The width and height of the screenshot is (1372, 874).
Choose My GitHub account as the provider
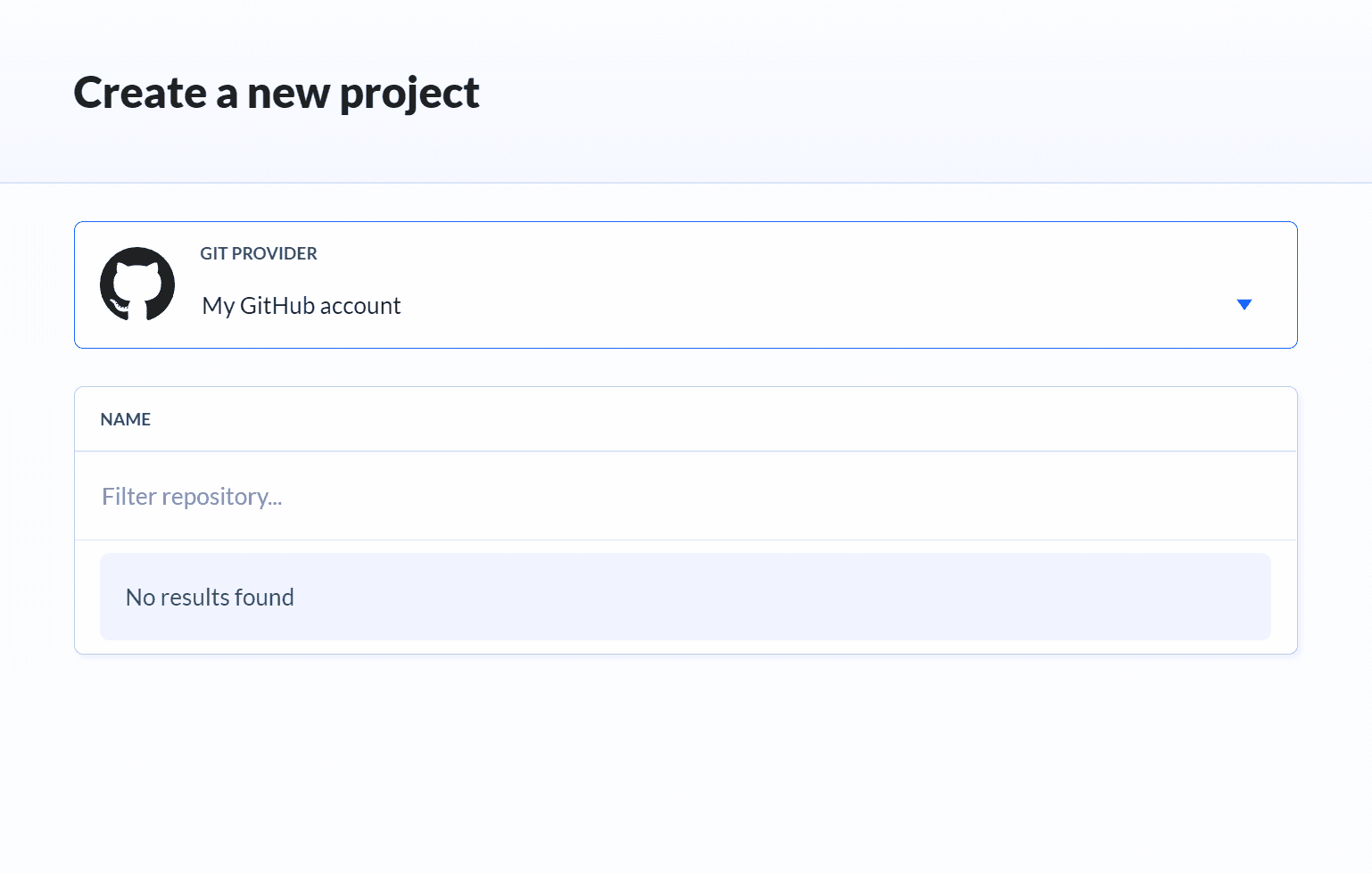coord(301,305)
